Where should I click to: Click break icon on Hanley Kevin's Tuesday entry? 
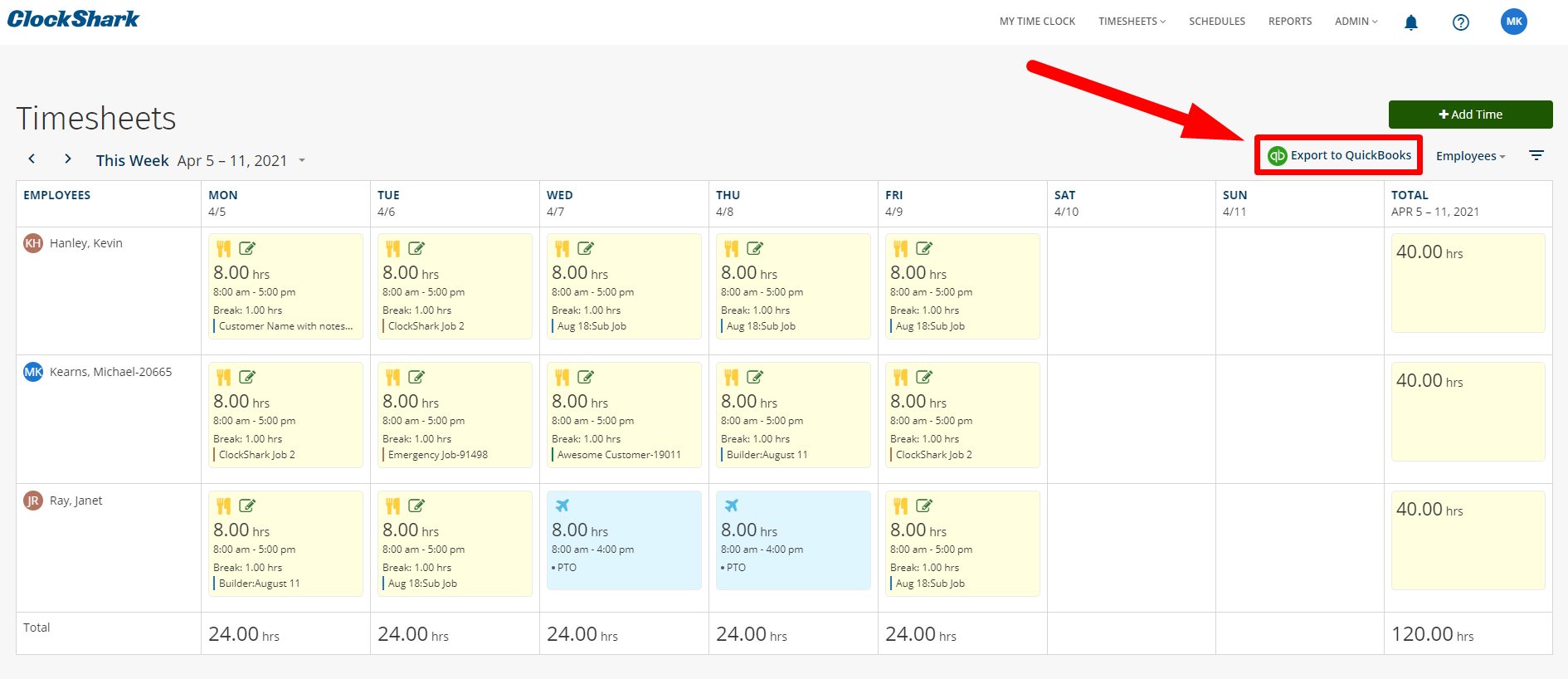click(392, 248)
